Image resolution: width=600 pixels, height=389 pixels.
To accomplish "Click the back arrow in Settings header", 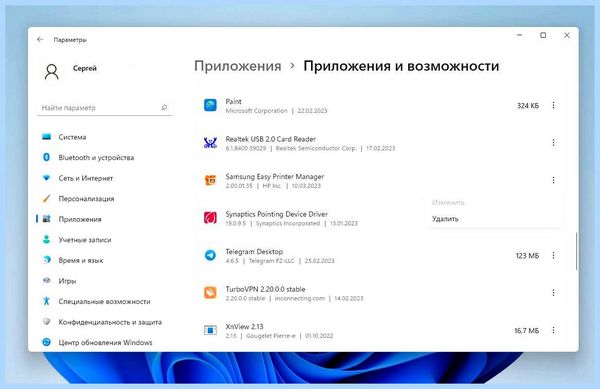I will coord(40,39).
